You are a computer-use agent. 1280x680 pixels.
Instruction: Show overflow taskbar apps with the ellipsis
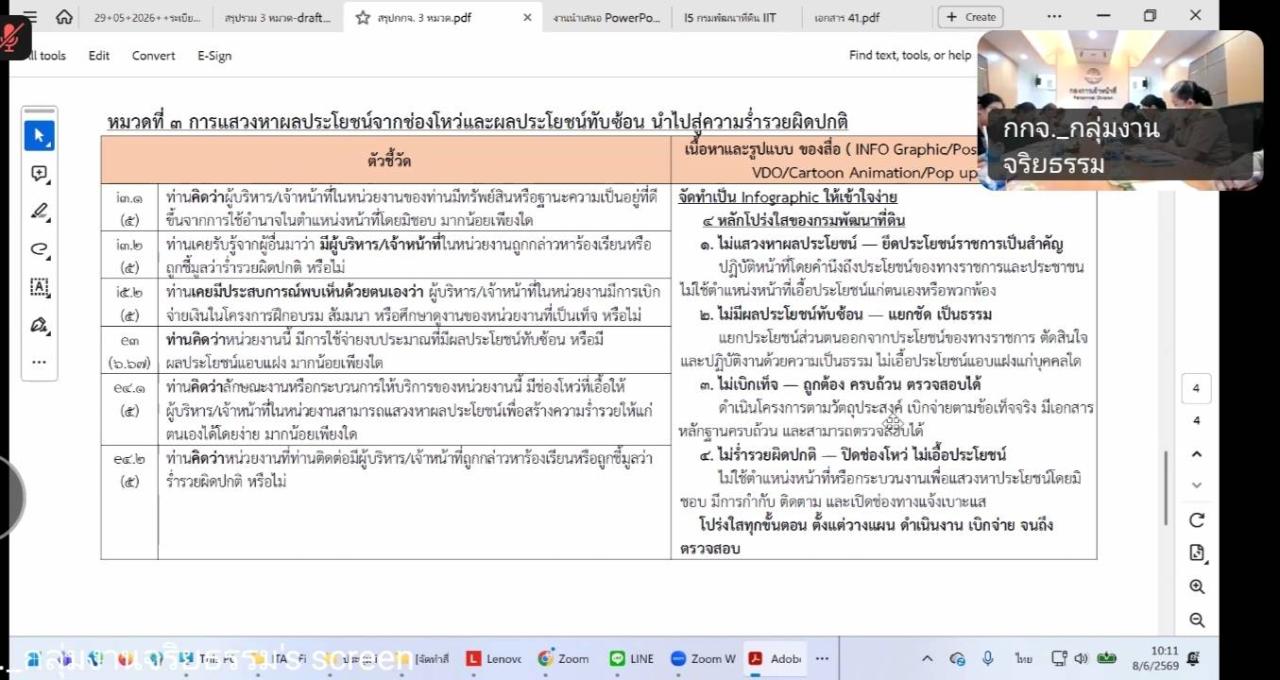[x=822, y=658]
